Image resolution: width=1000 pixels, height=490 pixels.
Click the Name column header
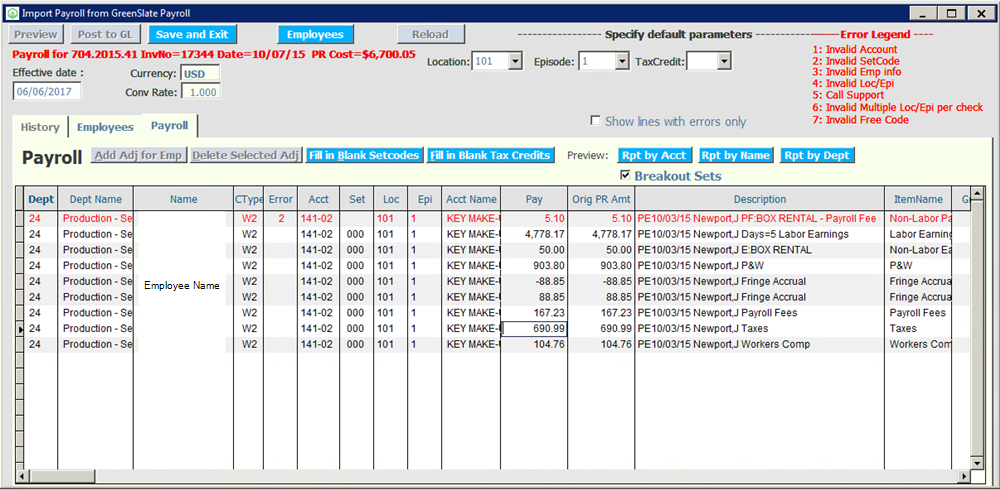184,199
